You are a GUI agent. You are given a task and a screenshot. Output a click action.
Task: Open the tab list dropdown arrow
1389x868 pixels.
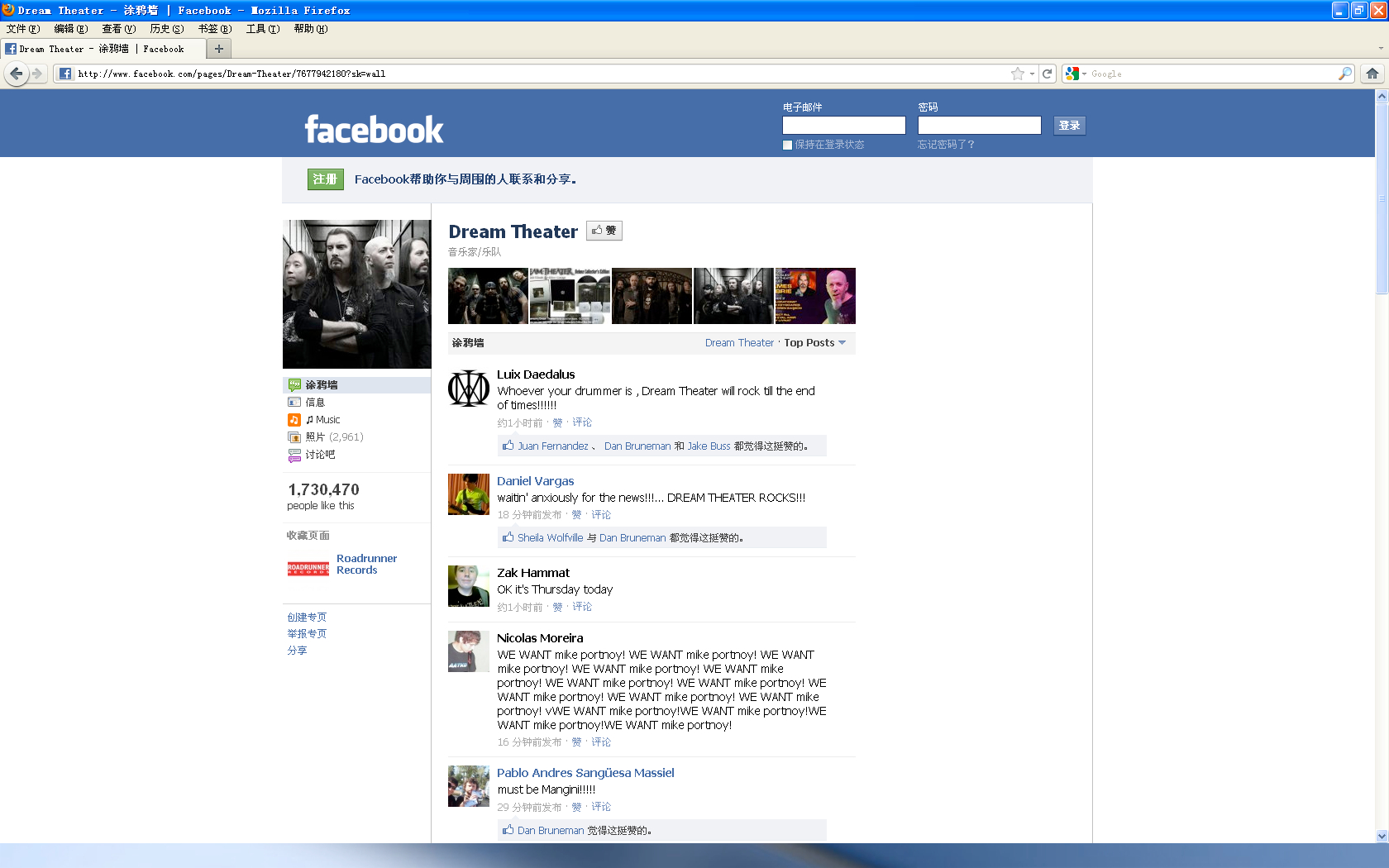click(x=1381, y=49)
